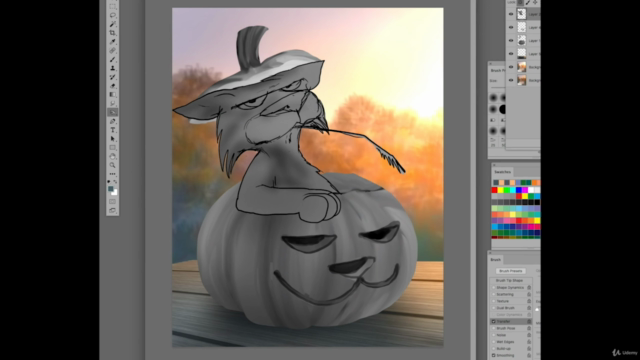This screenshot has width=640, height=360.
Task: Pick the cyan swatch
Action: tap(513, 190)
